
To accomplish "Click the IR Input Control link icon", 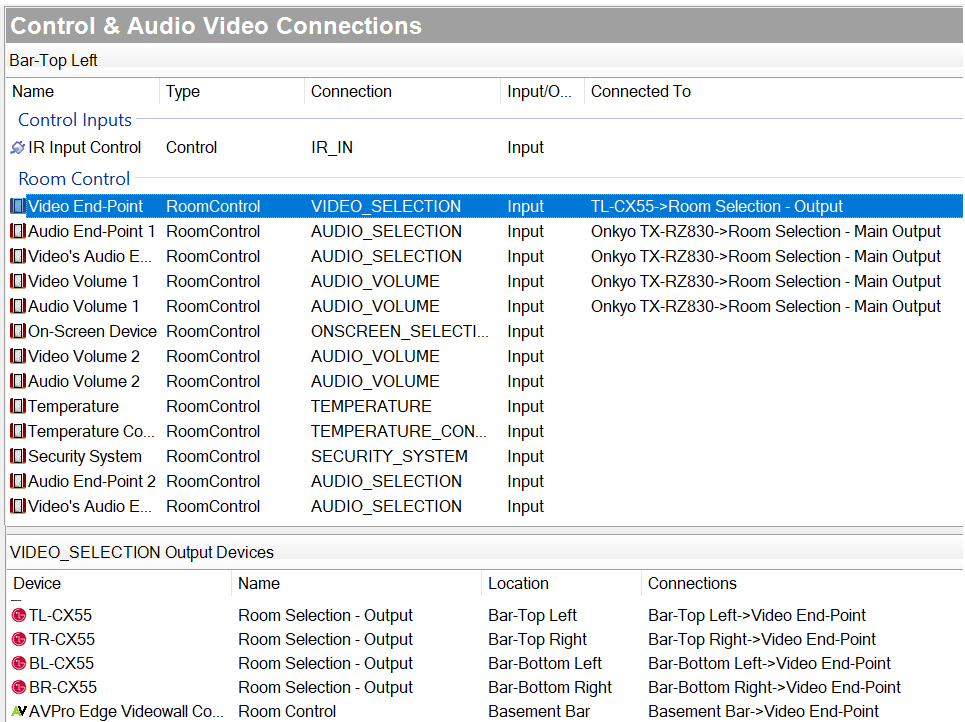I will coord(17,148).
